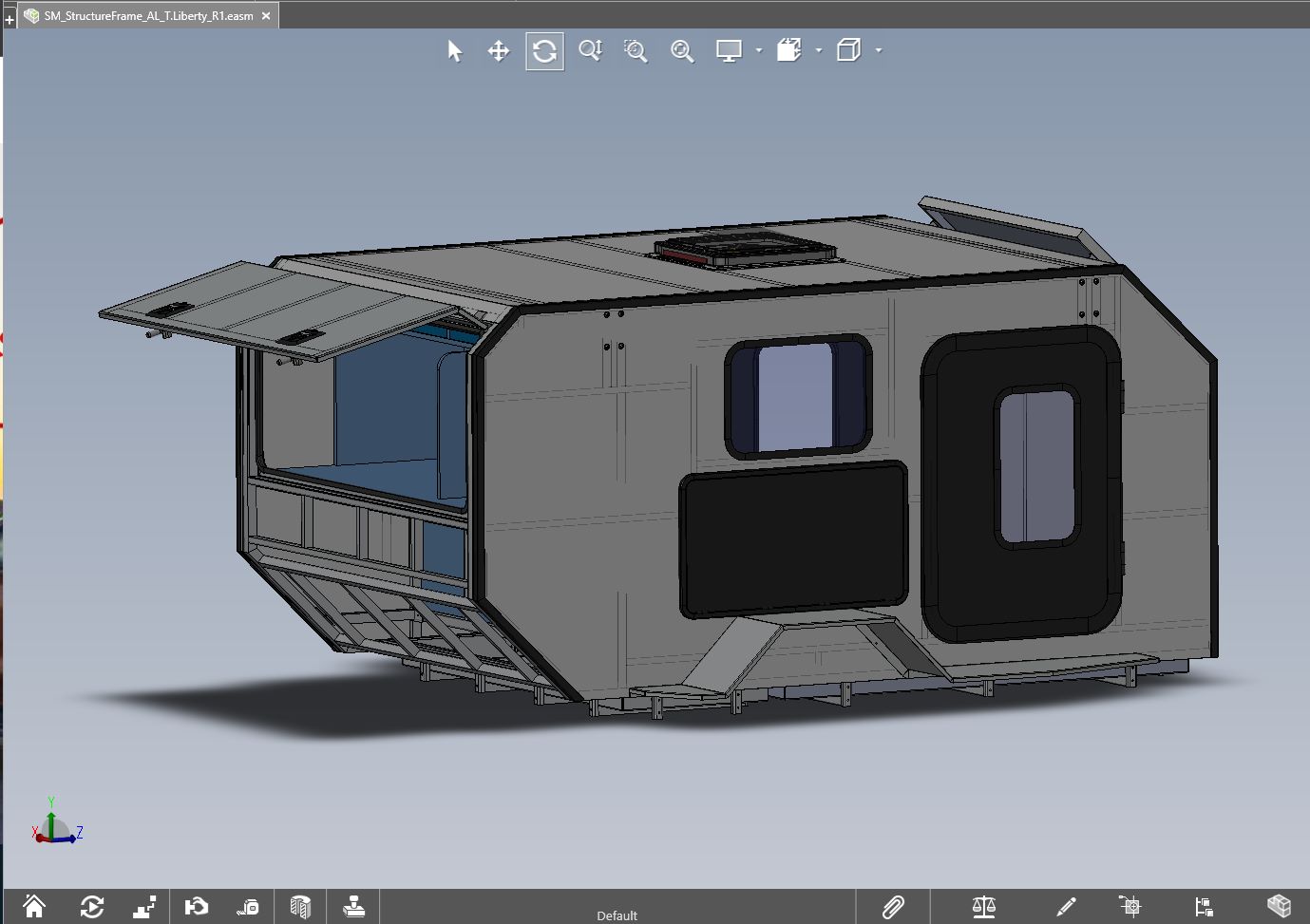The image size is (1310, 924).
Task: Click the Home reset view icon
Action: click(34, 907)
